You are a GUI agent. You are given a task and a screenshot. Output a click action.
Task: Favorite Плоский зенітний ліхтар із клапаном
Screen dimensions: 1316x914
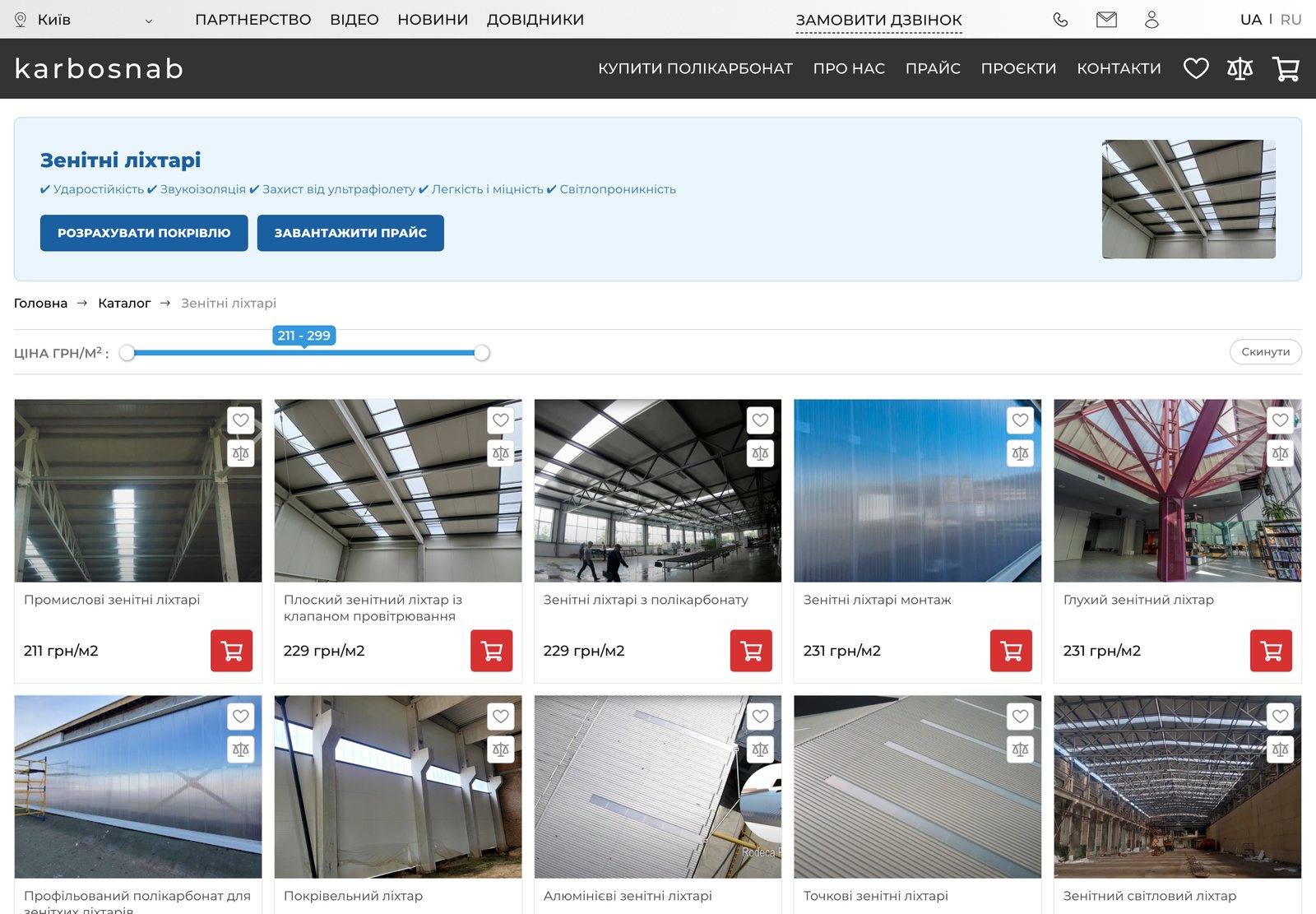[501, 420]
